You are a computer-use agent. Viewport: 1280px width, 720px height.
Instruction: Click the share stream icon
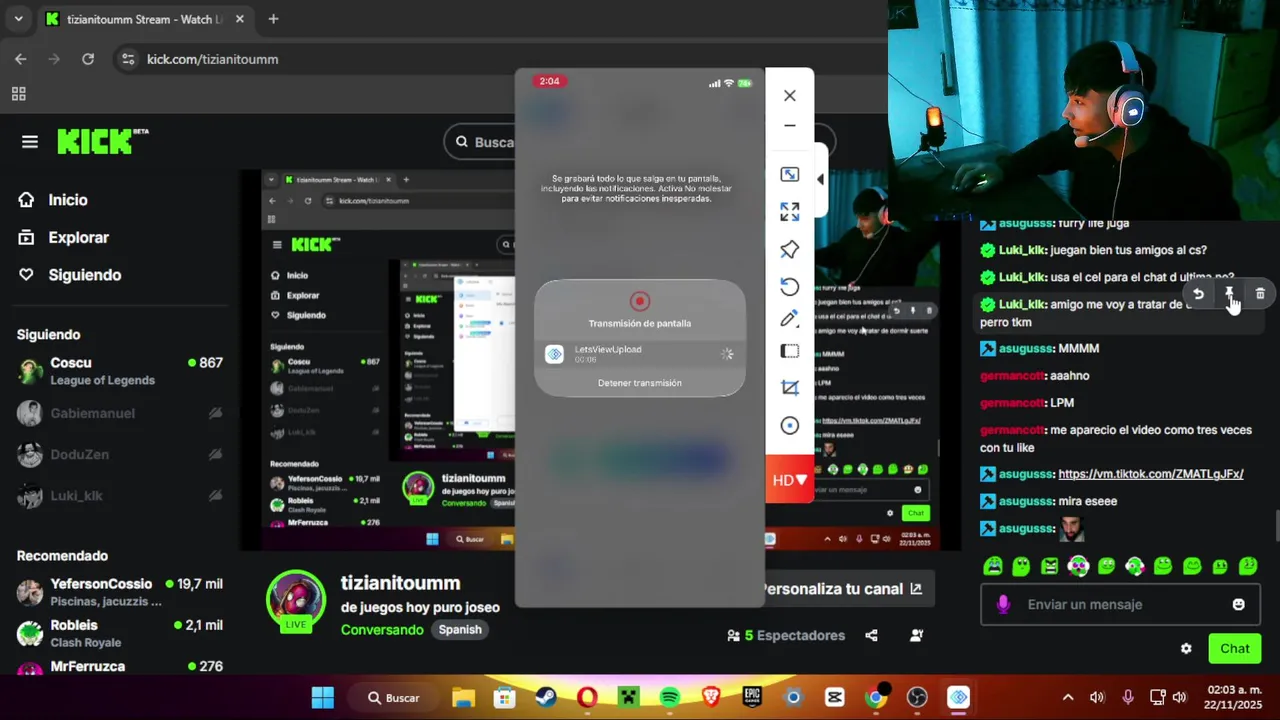pyautogui.click(x=871, y=635)
